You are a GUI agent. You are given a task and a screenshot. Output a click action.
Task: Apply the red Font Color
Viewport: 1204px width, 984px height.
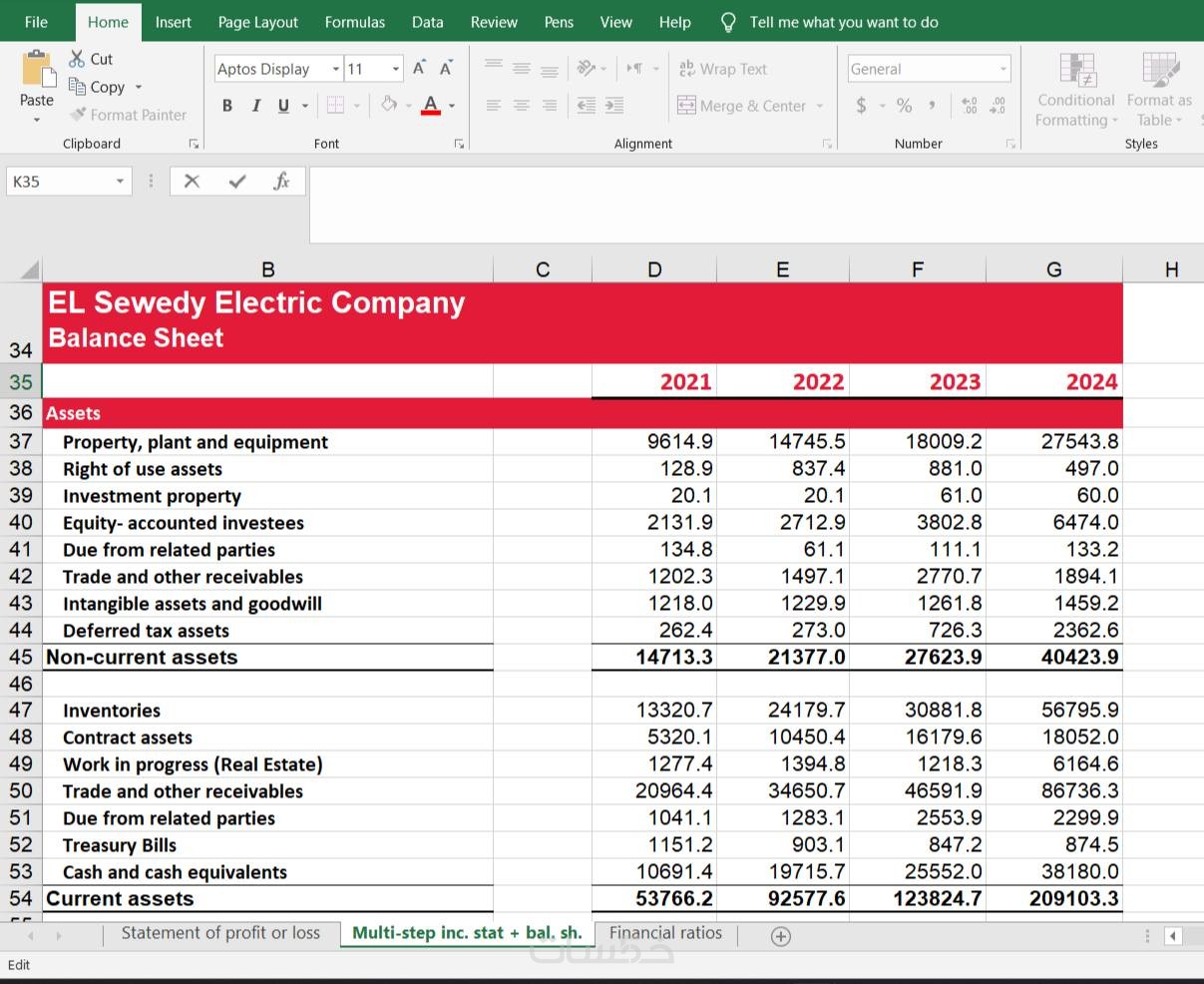pyautogui.click(x=431, y=105)
